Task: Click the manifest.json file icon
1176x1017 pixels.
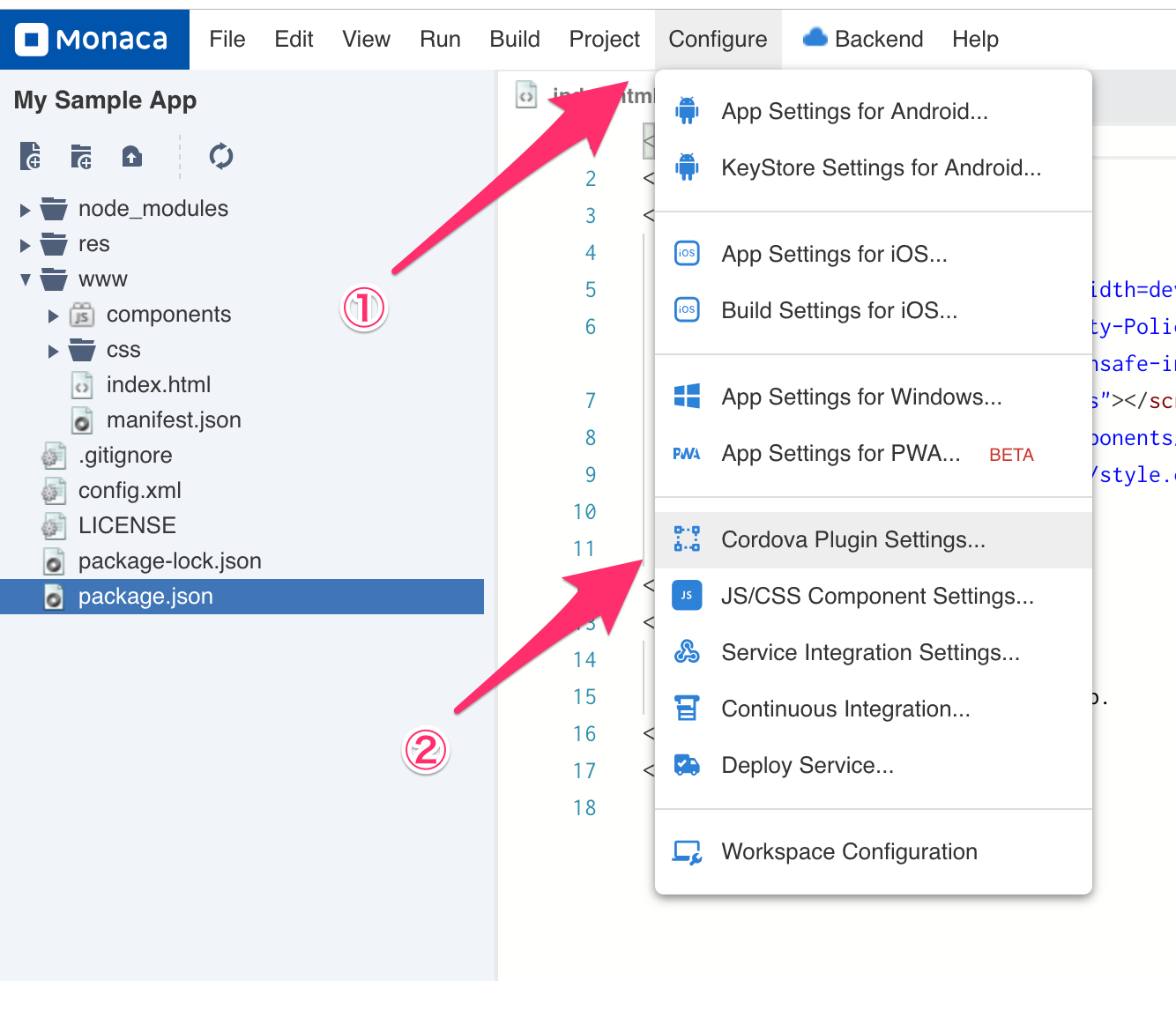Action: tap(82, 420)
